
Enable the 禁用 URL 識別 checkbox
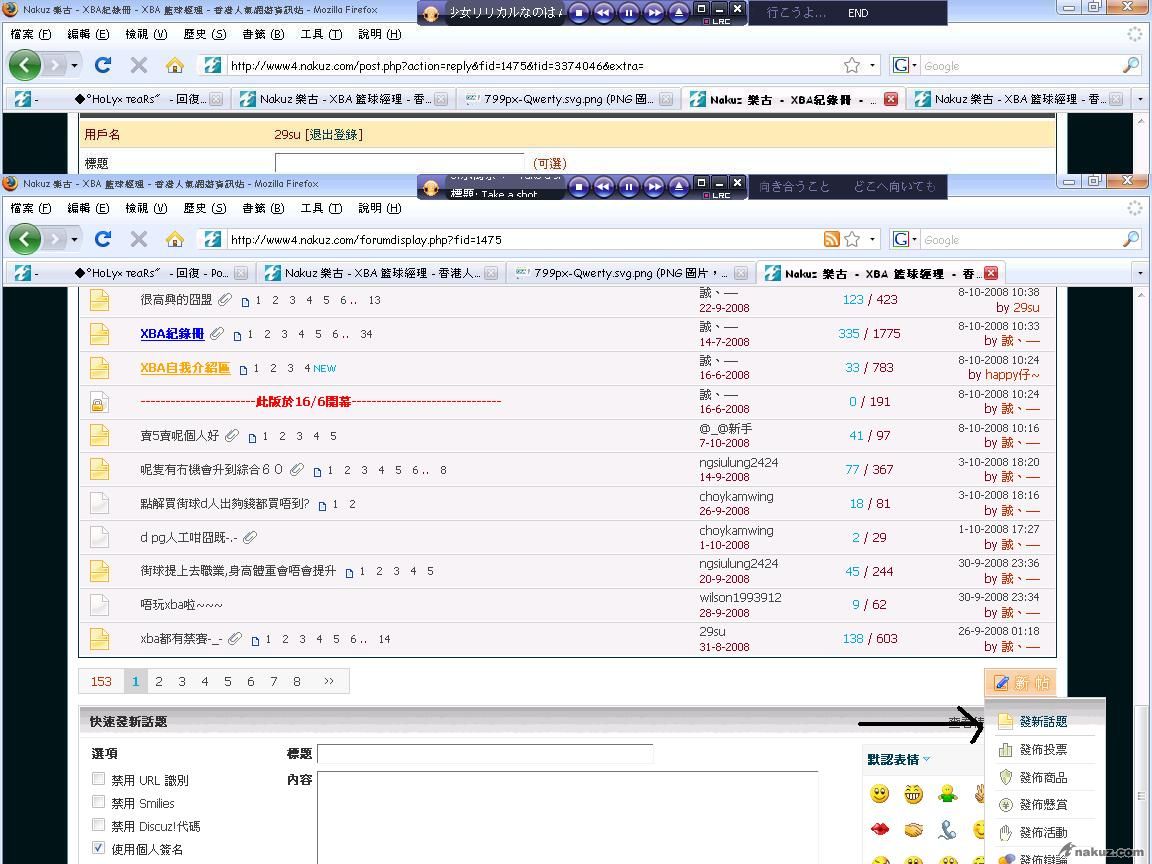pos(98,779)
